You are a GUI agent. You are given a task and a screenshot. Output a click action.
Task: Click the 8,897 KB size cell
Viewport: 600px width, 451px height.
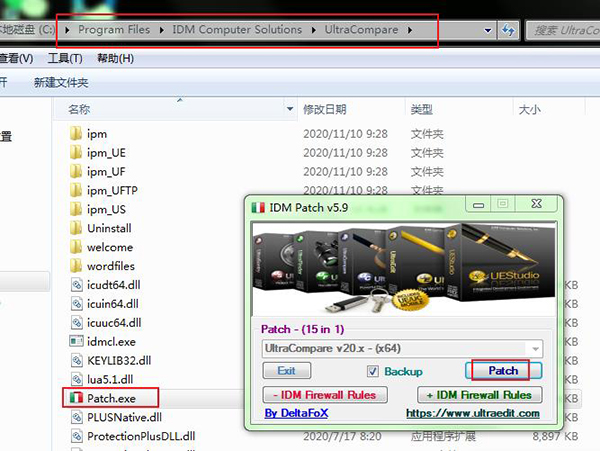pos(555,436)
